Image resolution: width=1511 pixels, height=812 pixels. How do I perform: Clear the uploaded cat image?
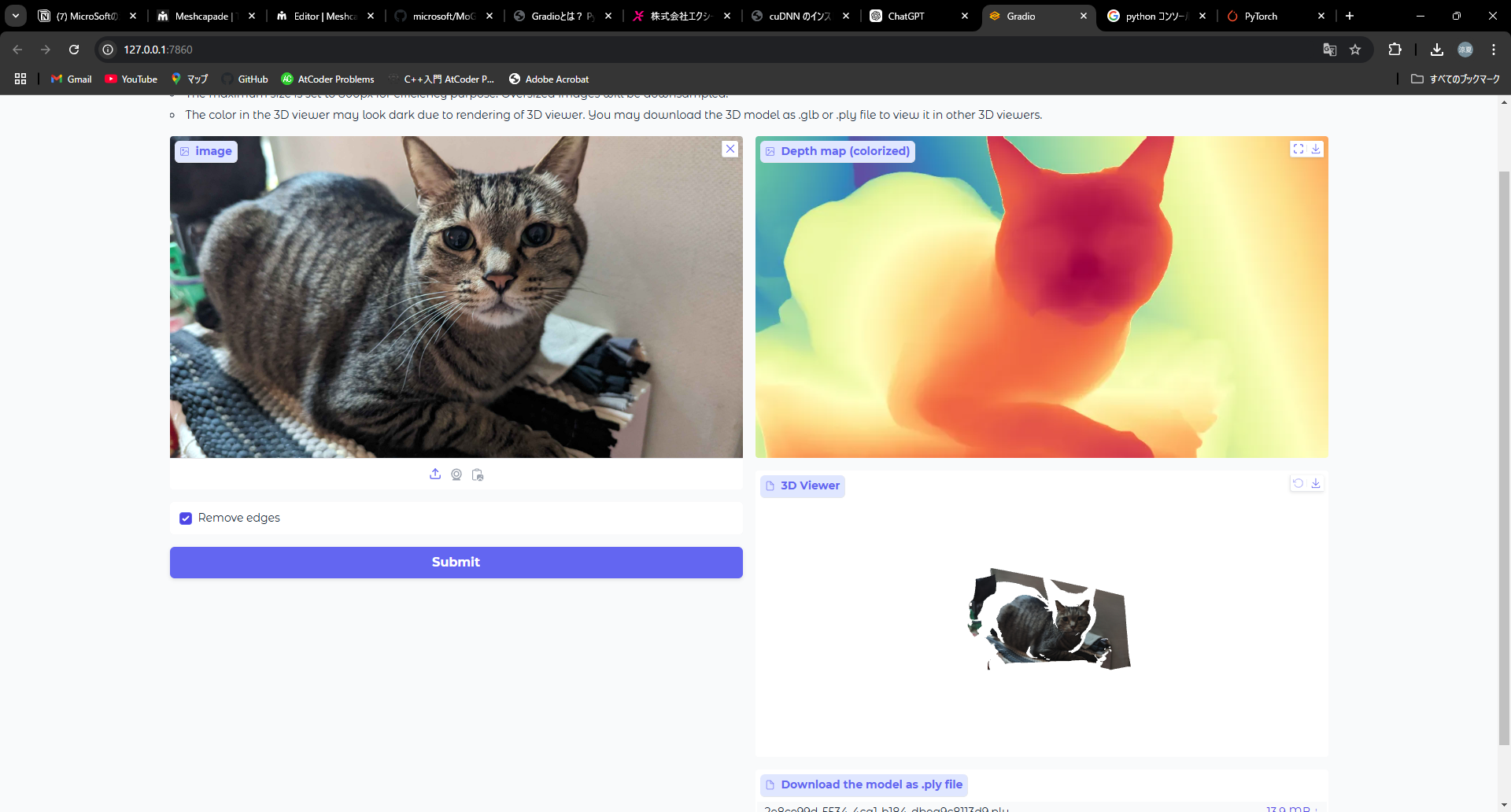coord(730,149)
